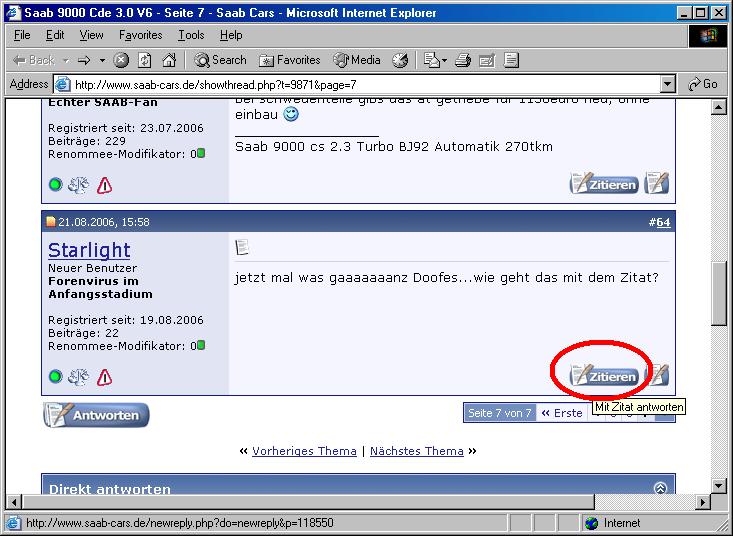This screenshot has height=536, width=733.
Task: Open Nächstes Thema link
Action: tap(417, 451)
